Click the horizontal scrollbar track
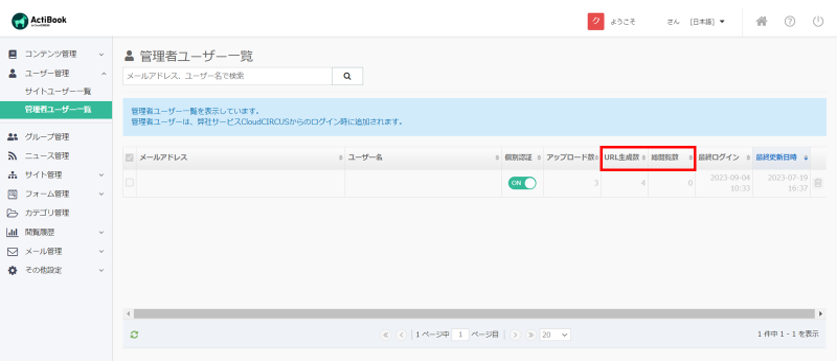837x361 pixels. tap(474, 313)
